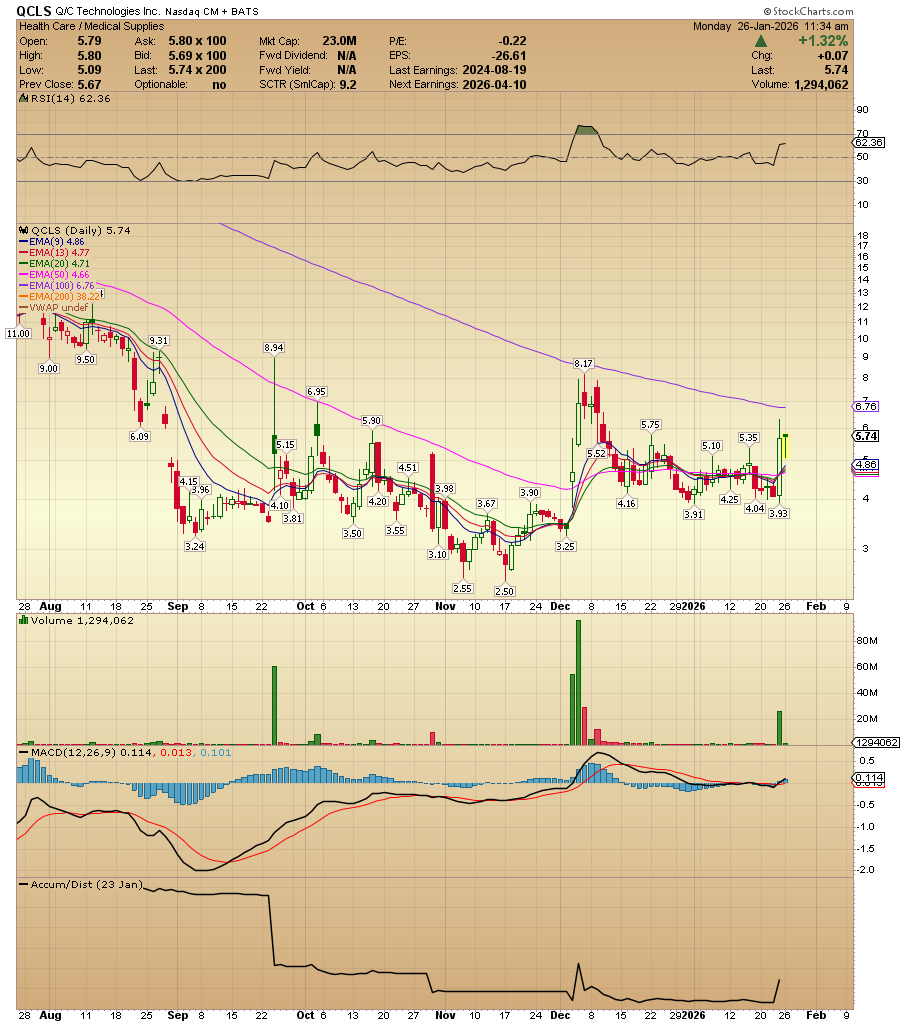Click the 3.24 September low label
Screen dimensions: 900x1023
[x=194, y=546]
